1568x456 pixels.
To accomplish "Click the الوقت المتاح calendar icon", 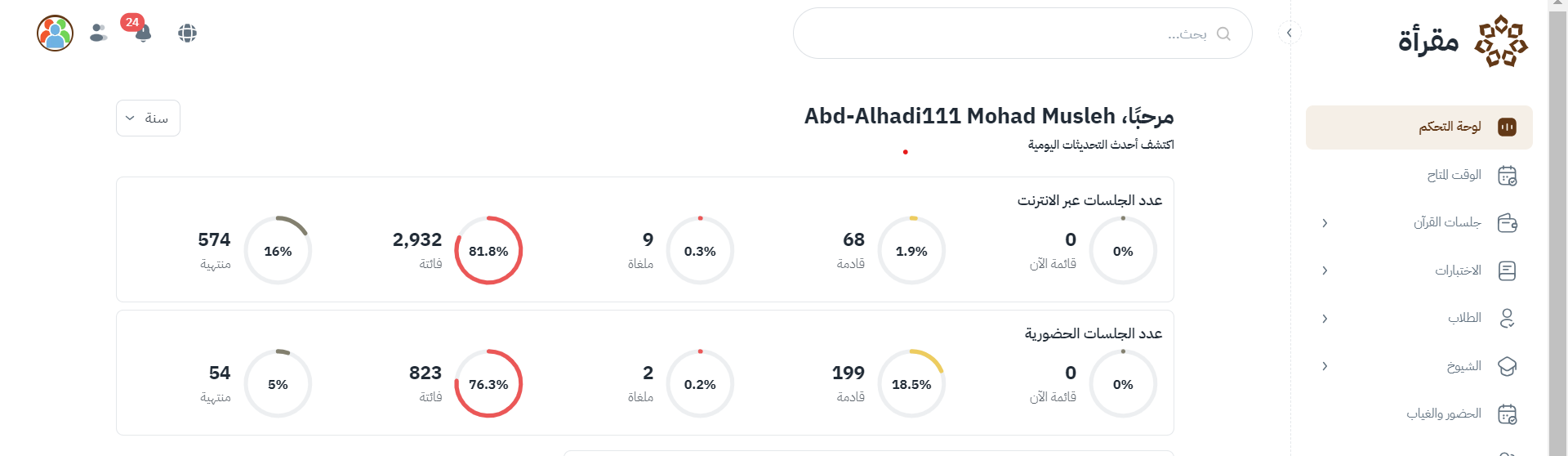I will coord(1507,175).
